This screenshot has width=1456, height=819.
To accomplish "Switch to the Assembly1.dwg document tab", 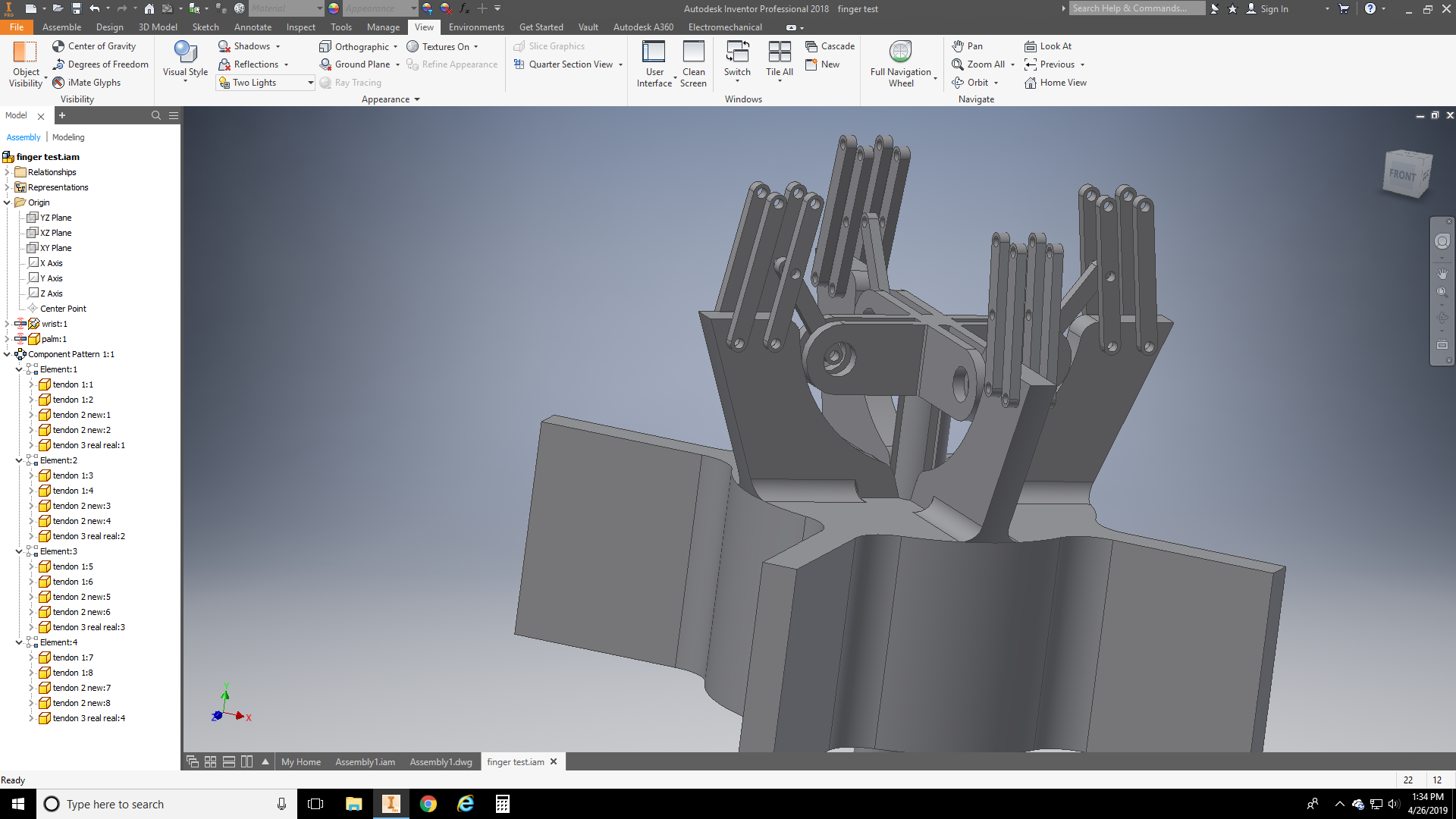I will point(441,762).
